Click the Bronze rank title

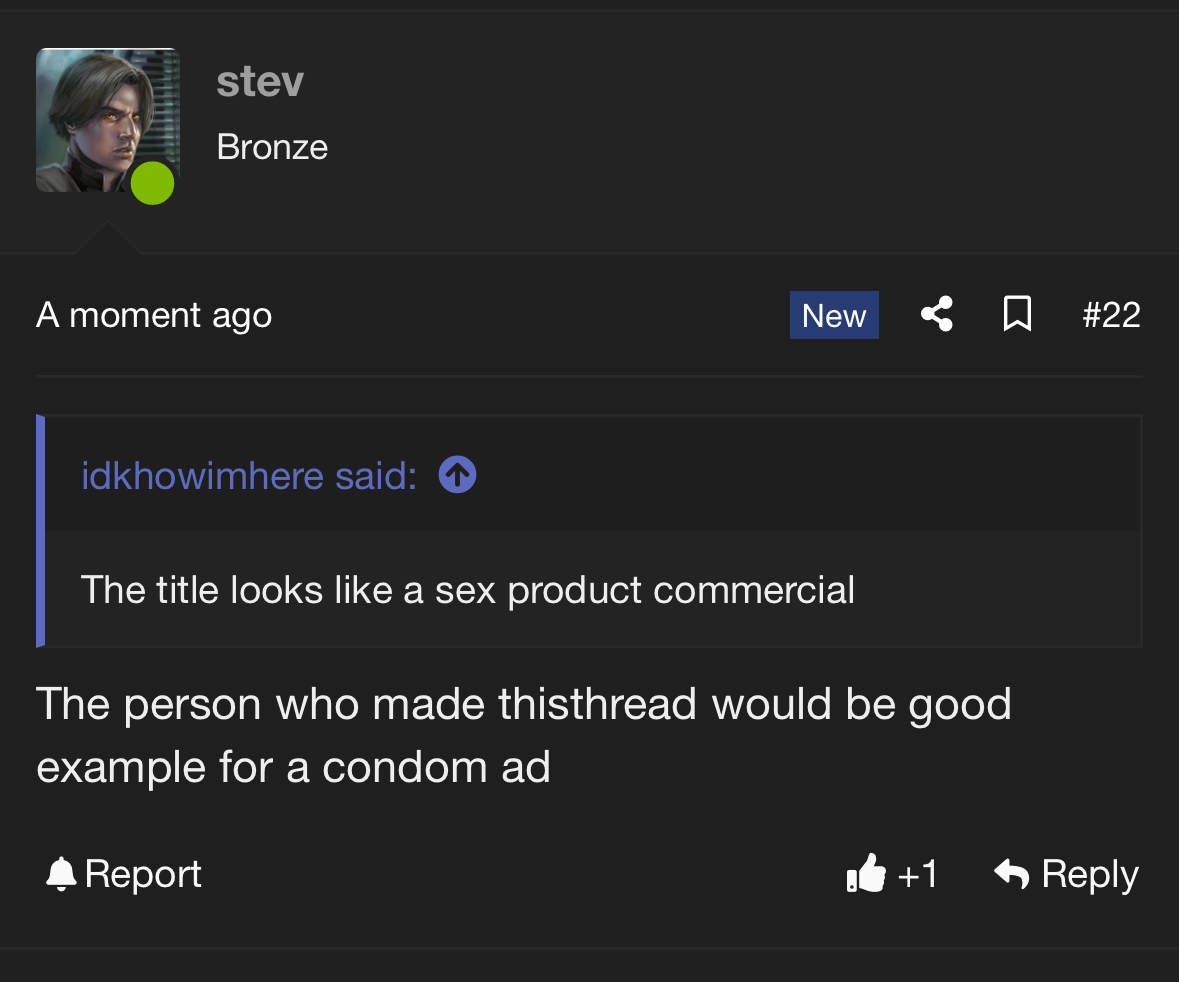[x=272, y=147]
